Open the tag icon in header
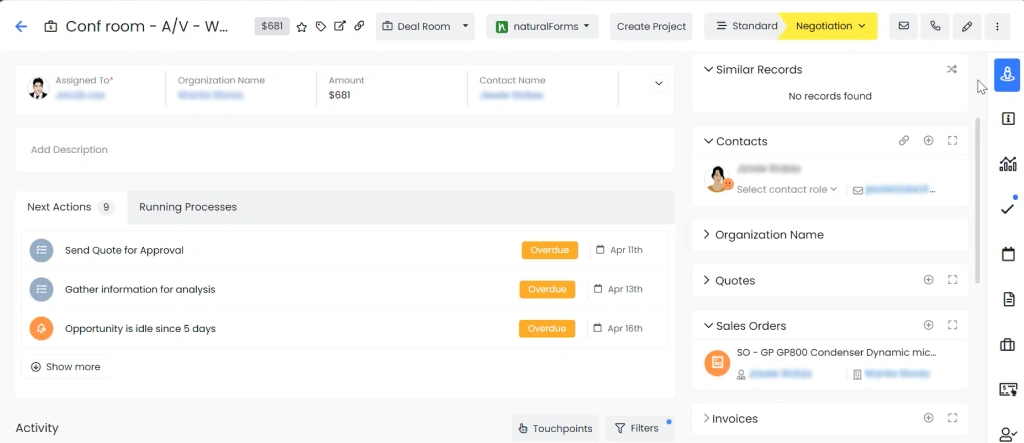 coord(321,27)
